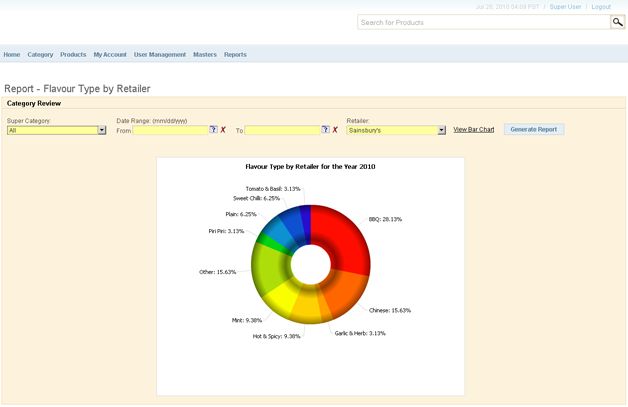Viewport: 628px width, 407px height.
Task: Click the label Garlic & Herb: 3.13%
Action: point(360,333)
